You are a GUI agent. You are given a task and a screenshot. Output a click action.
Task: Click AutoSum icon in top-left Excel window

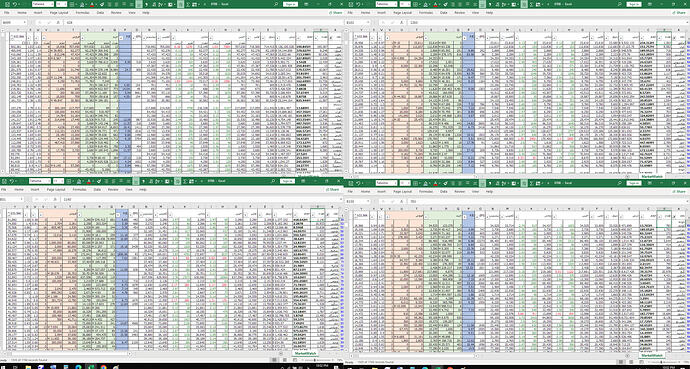tap(188, 4)
